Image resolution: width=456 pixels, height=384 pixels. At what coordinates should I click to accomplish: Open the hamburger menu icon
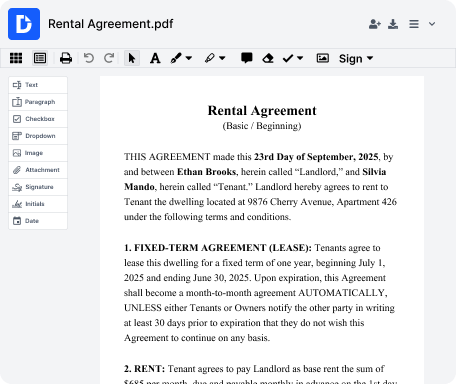coord(414,24)
